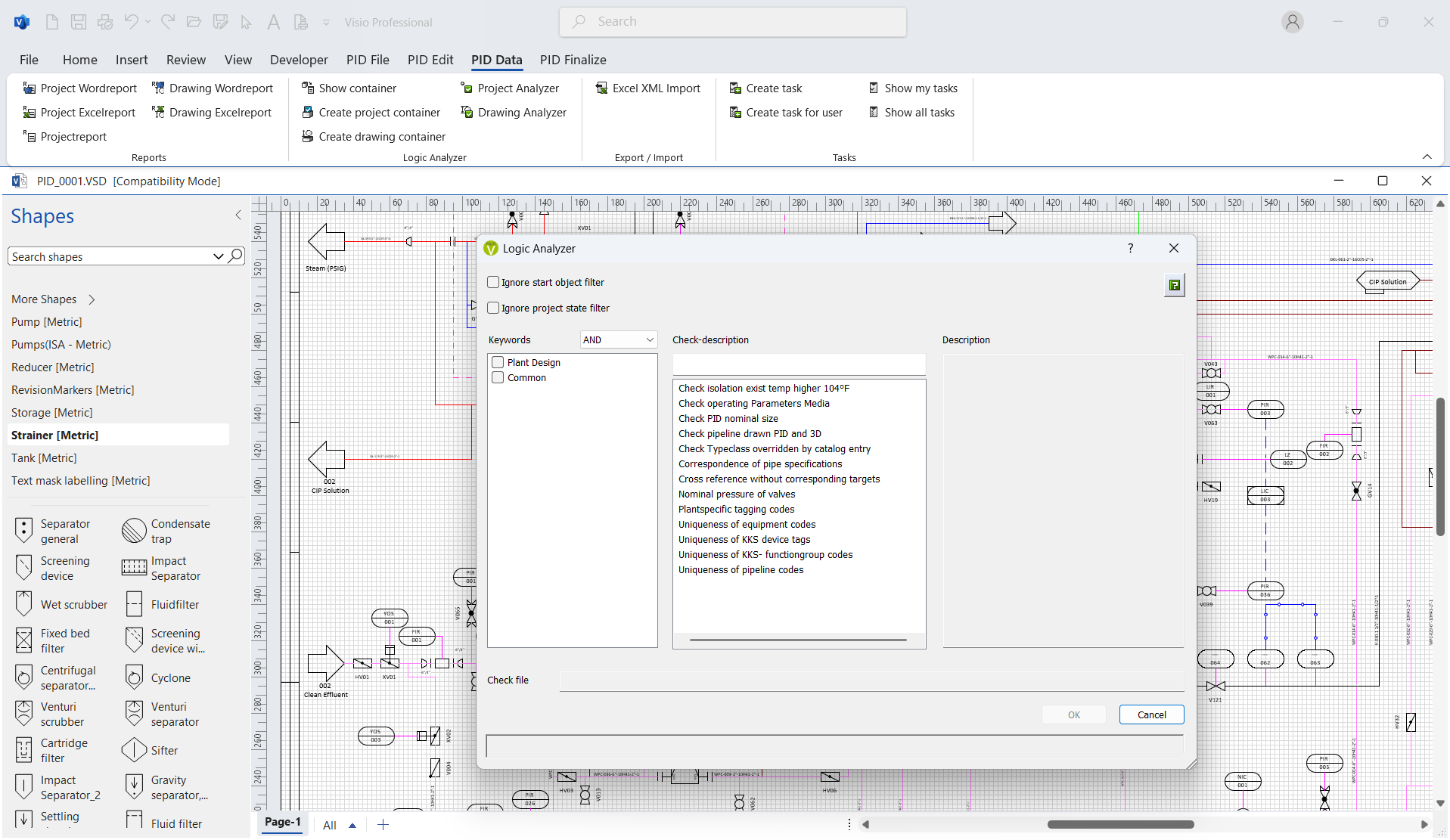Add a new page with plus button
Viewport: 1450px width, 840px height.
coord(383,825)
